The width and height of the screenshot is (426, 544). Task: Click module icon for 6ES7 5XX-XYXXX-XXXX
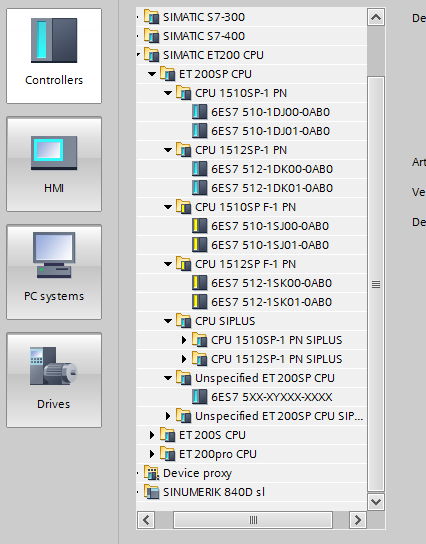199,397
